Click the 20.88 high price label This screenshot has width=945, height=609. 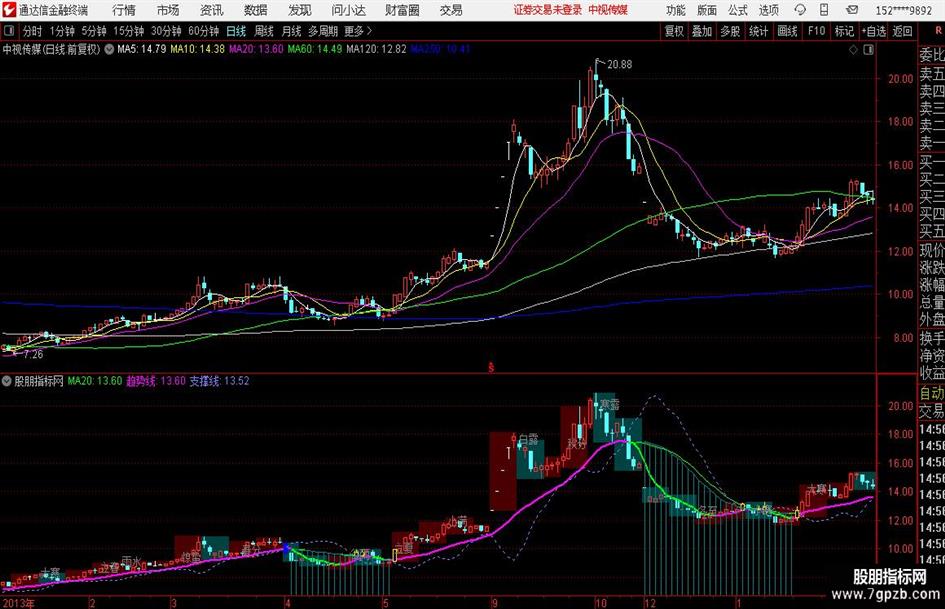pyautogui.click(x=620, y=65)
